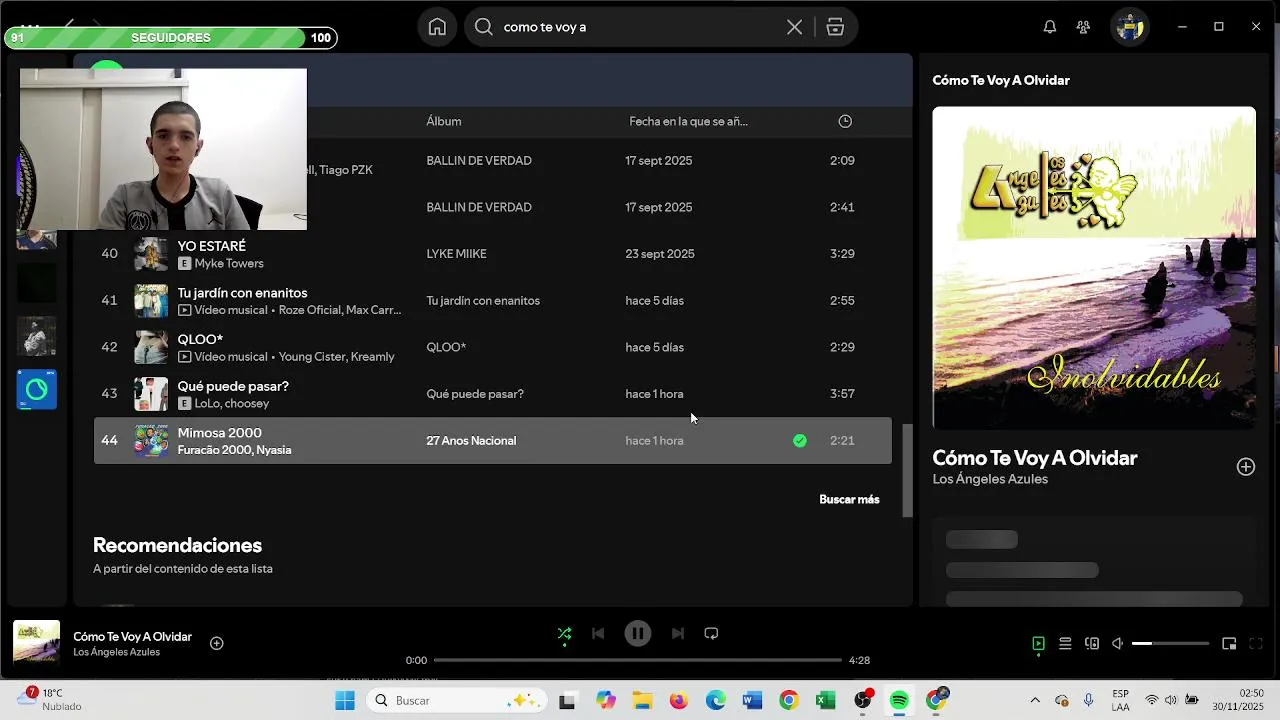
Task: Open album link 'Tu jardín con enanitos'
Action: coord(483,301)
